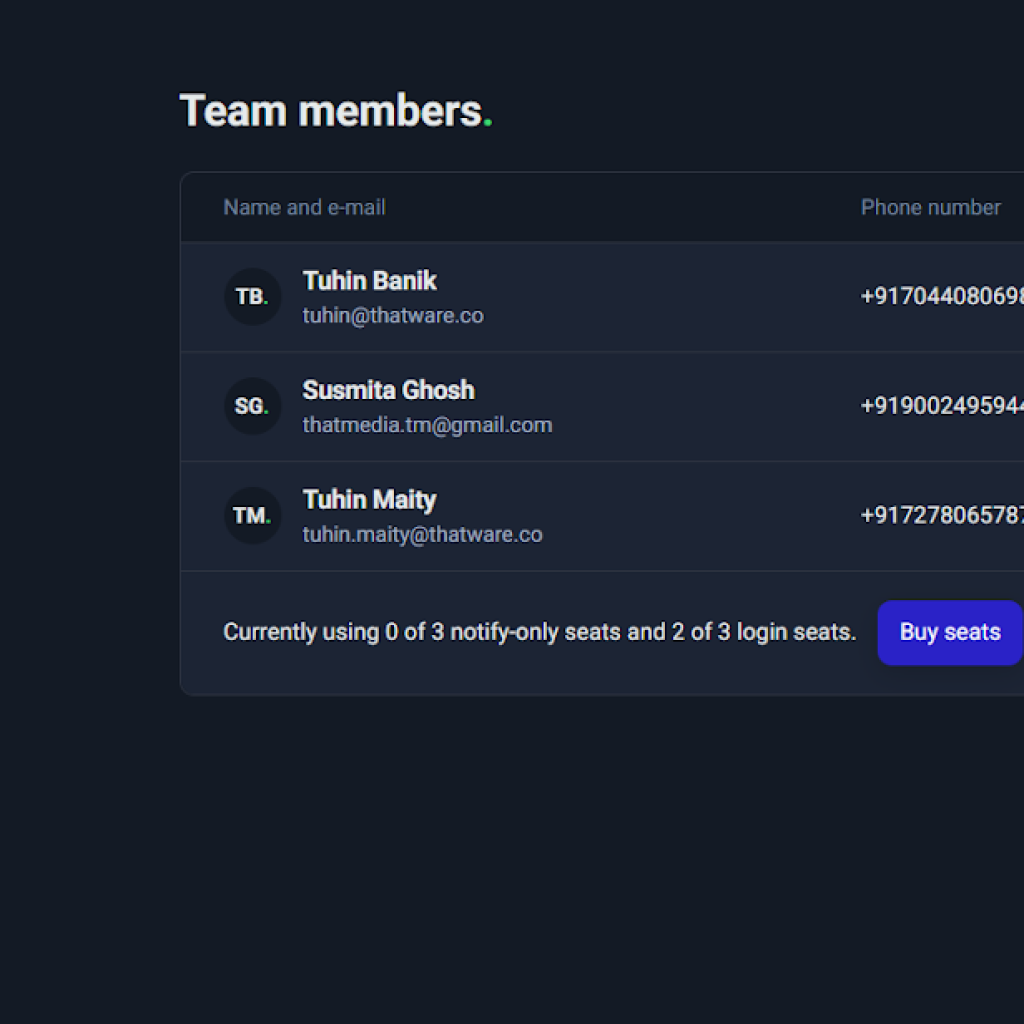Click the TB initials avatar

point(252,297)
